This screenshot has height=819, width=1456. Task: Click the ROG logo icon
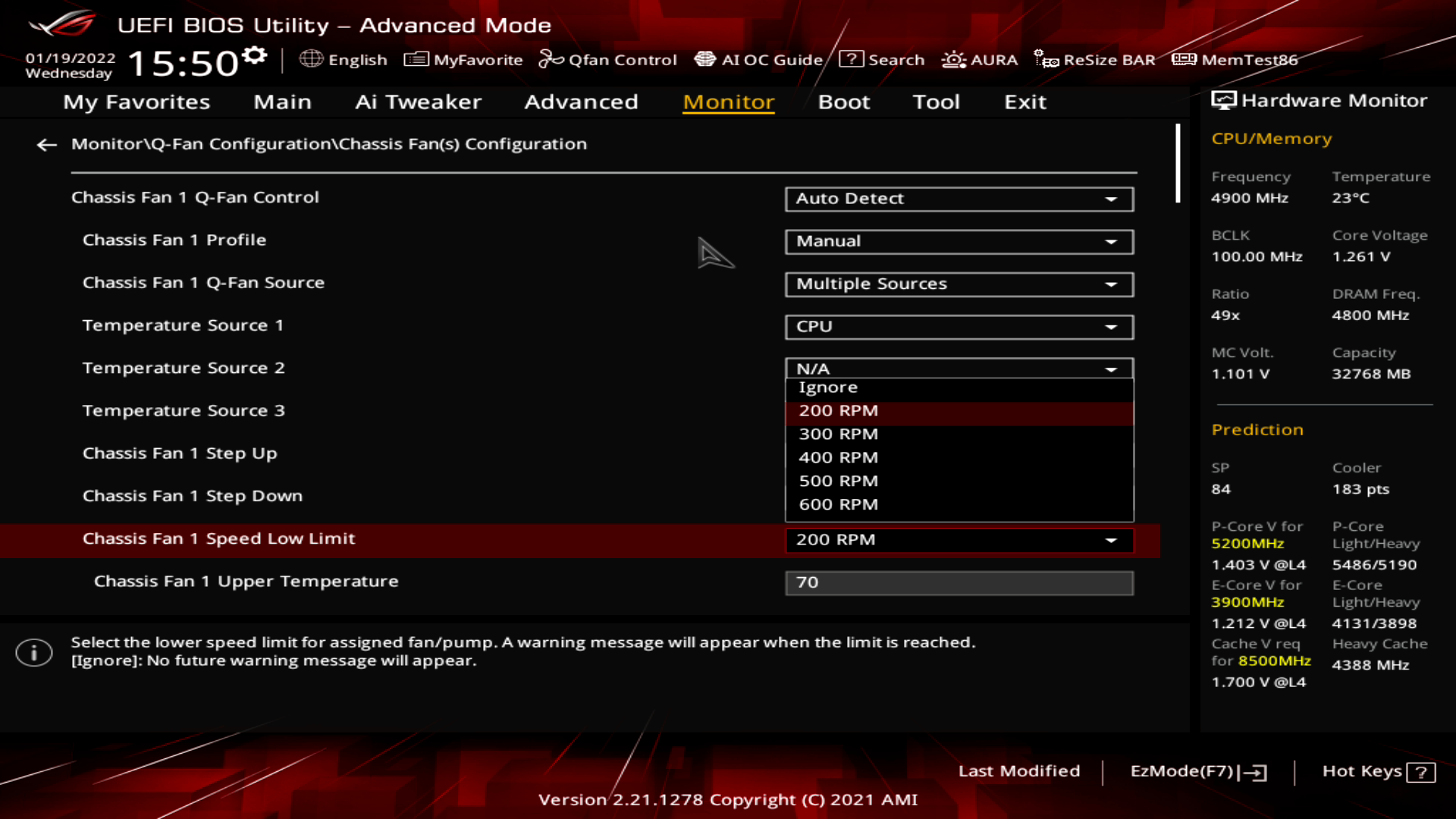(62, 24)
